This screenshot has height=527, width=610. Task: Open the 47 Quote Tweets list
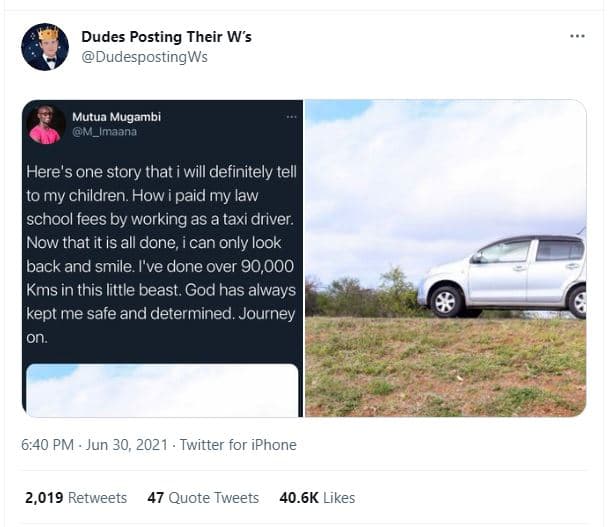coord(203,497)
